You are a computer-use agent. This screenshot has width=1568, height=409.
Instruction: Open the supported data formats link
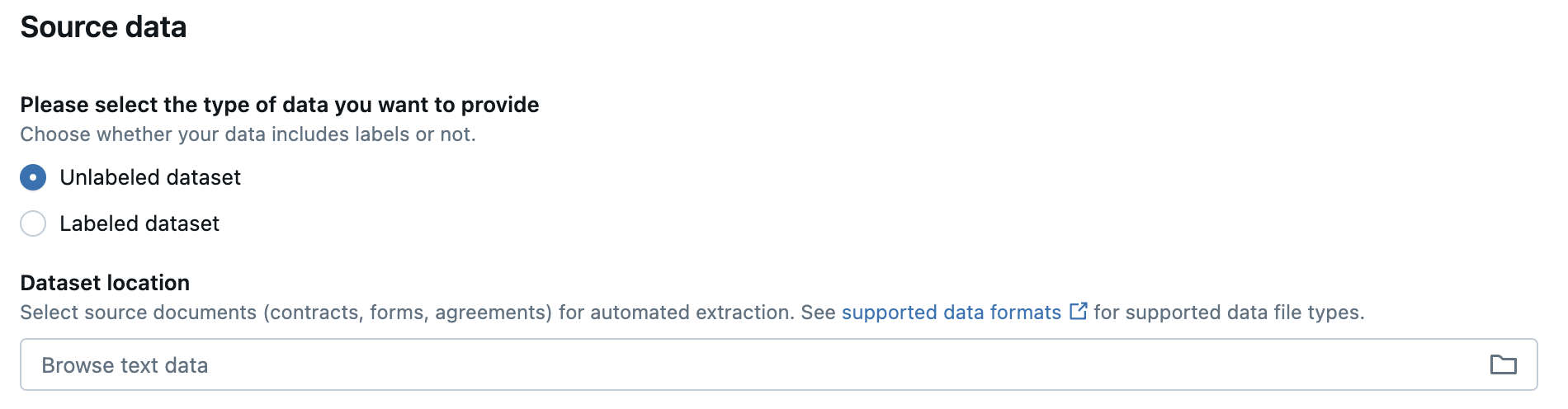pyautogui.click(x=951, y=313)
